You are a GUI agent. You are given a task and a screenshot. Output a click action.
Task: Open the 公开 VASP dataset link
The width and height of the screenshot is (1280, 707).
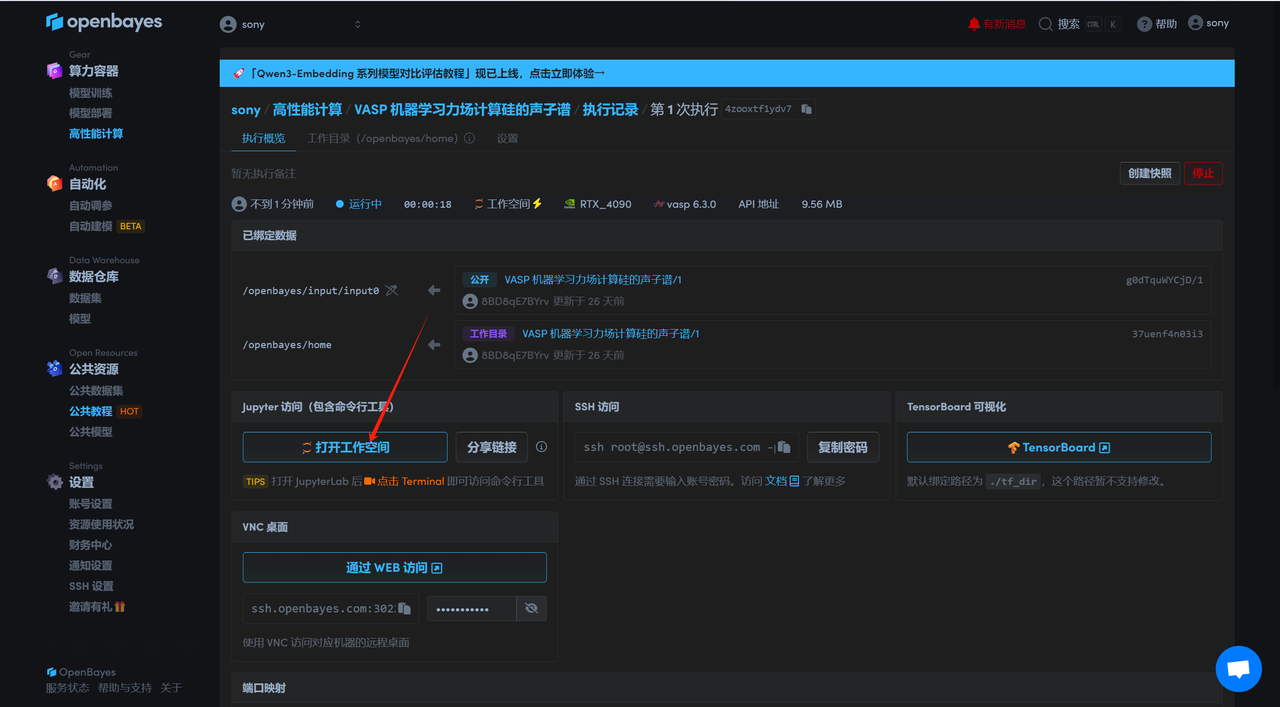click(593, 280)
